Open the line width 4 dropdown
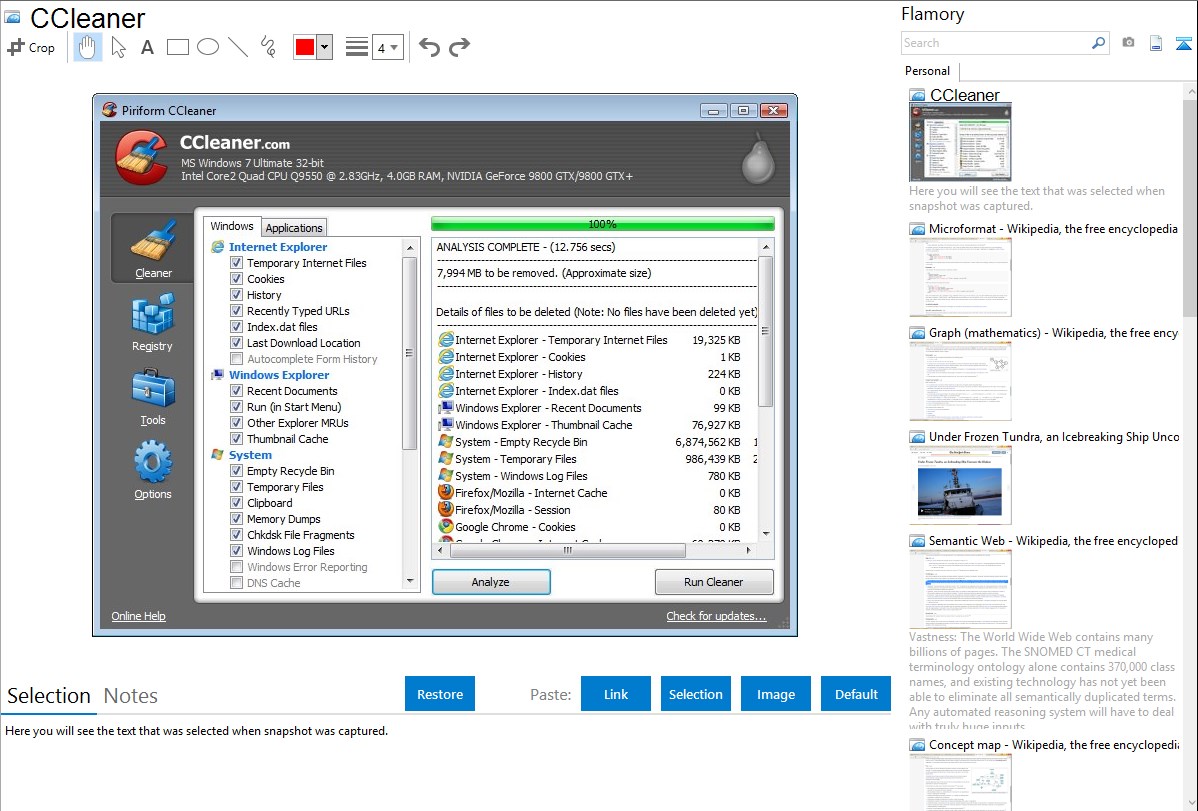Viewport: 1198px width, 811px height. (387, 48)
